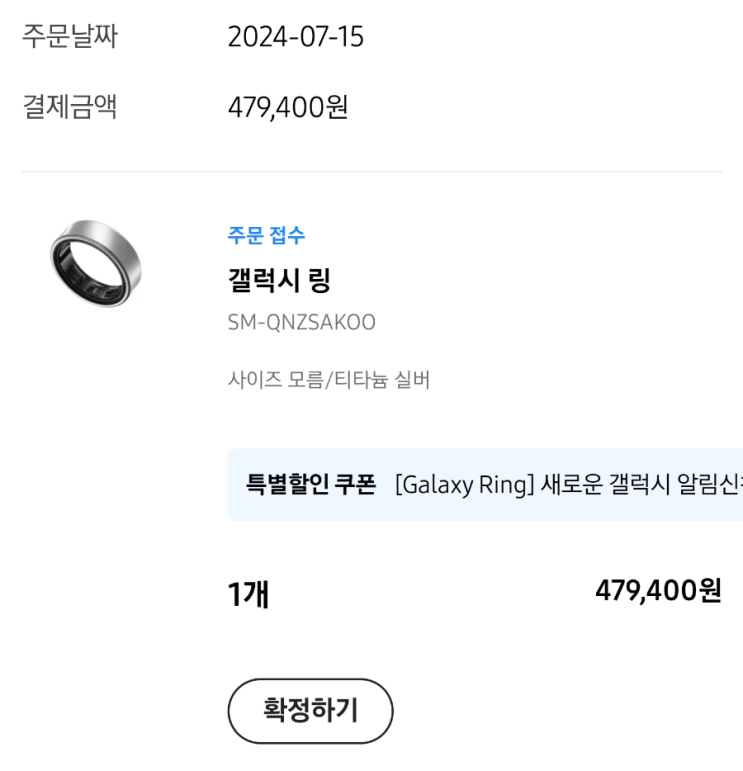743x771 pixels.
Task: Click the 결제금액 label
Action: [70, 106]
